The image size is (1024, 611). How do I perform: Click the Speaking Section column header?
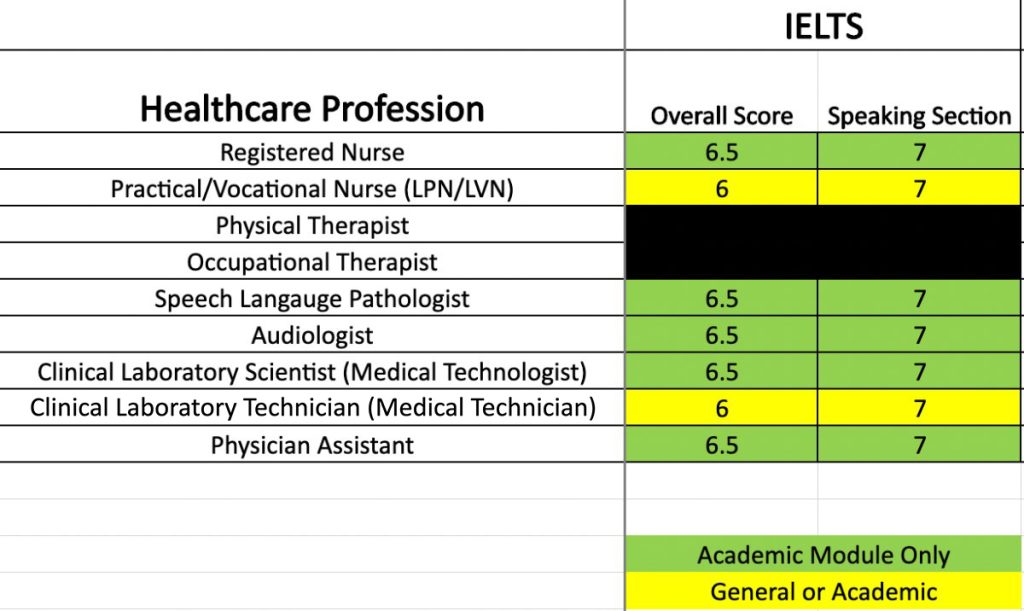coord(919,116)
